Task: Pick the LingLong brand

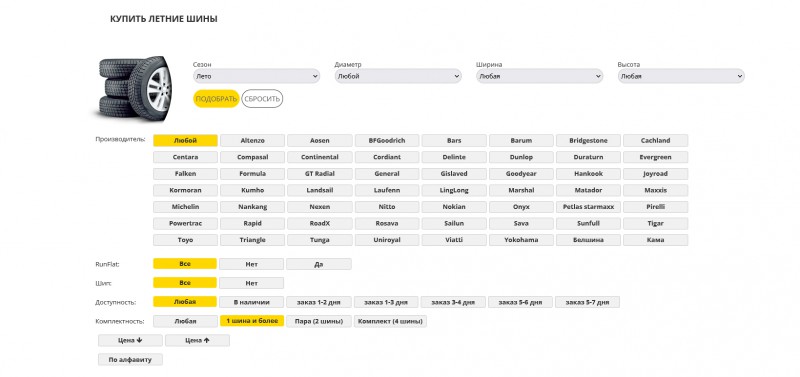Action: tap(454, 190)
